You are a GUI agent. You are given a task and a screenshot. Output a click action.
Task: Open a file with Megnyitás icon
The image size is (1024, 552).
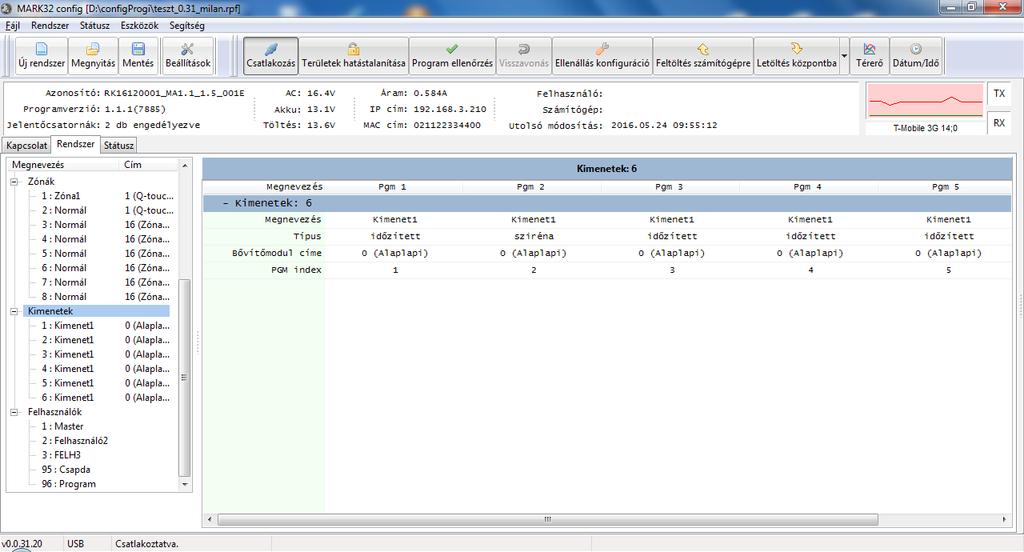(93, 56)
